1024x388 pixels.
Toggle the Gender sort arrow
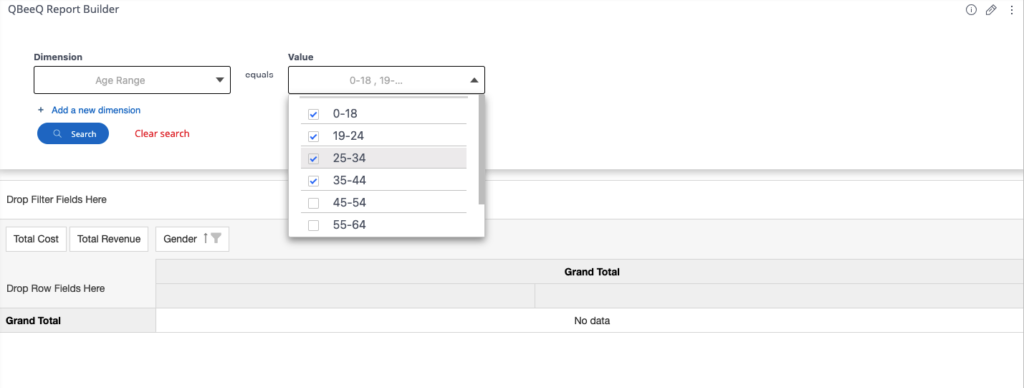tap(205, 239)
